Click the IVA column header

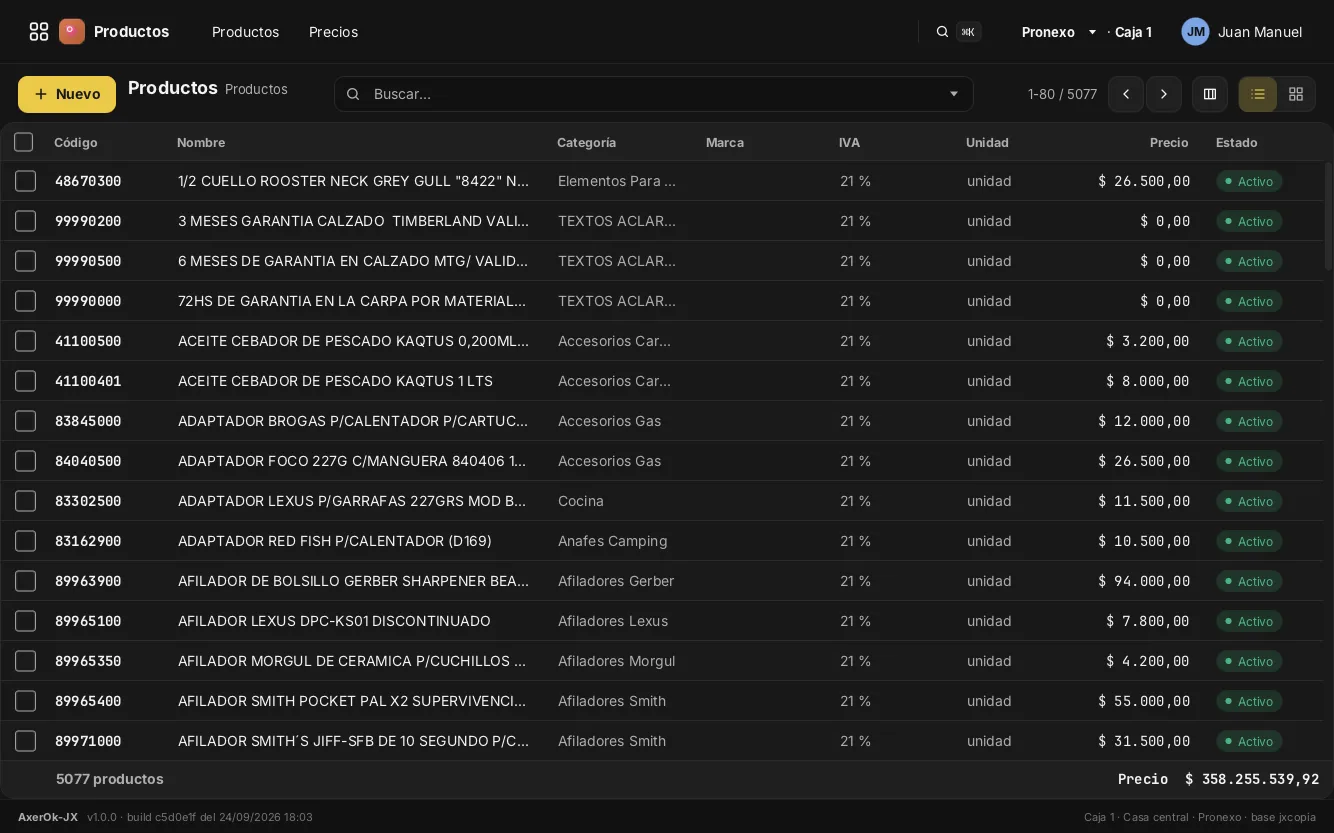(x=849, y=142)
